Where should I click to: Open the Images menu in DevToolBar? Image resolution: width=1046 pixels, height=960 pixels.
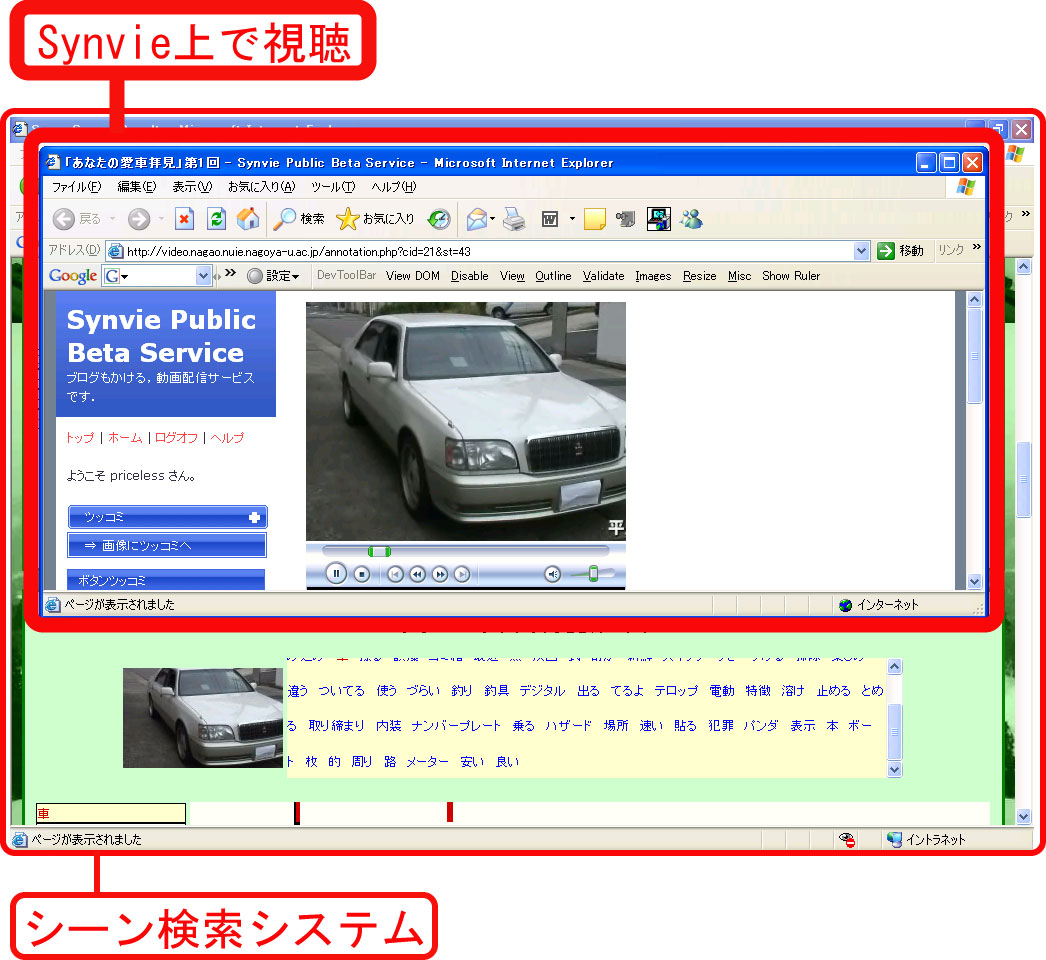click(x=653, y=276)
